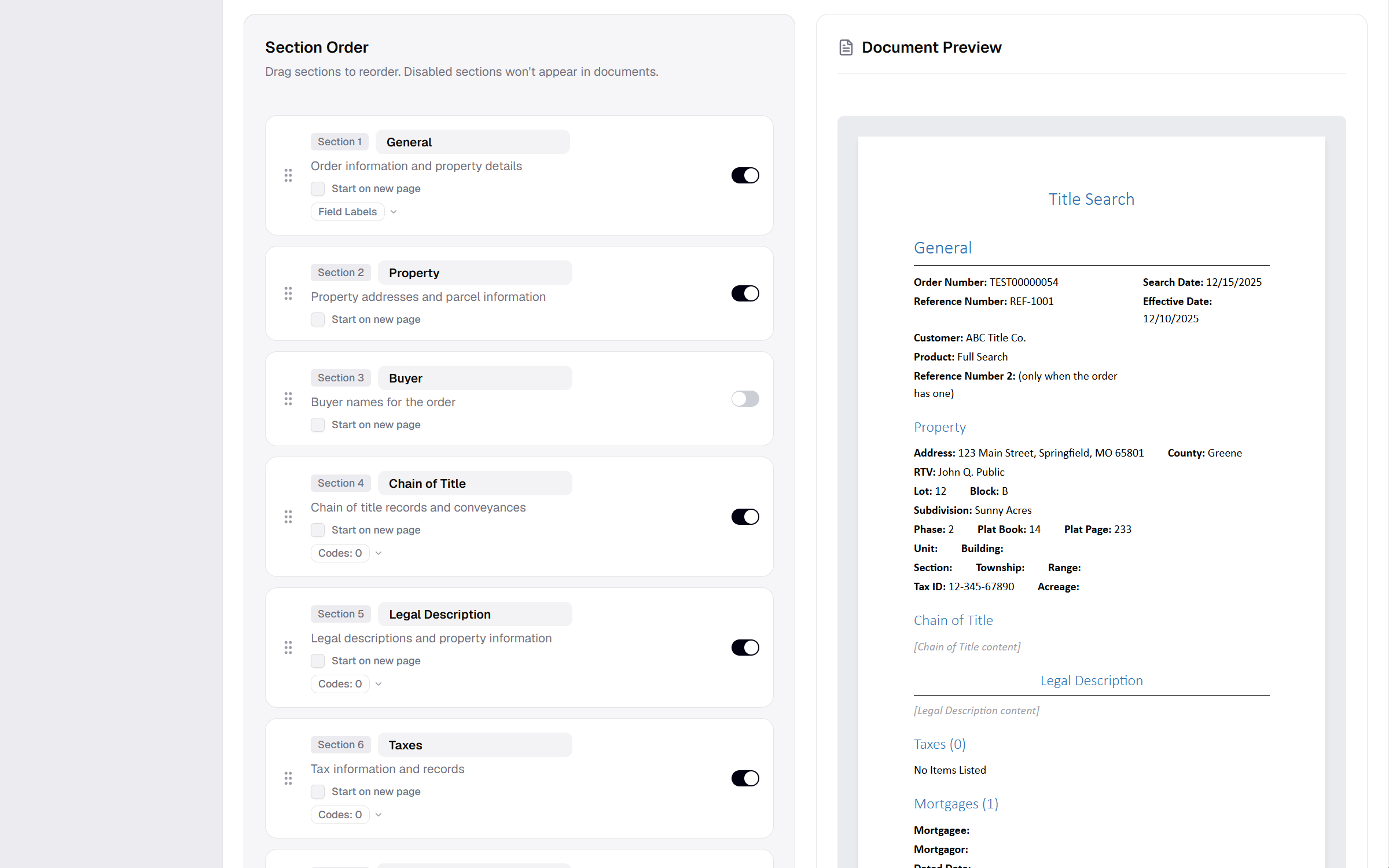
Task: Click the No Items Listed text
Action: [x=950, y=770]
